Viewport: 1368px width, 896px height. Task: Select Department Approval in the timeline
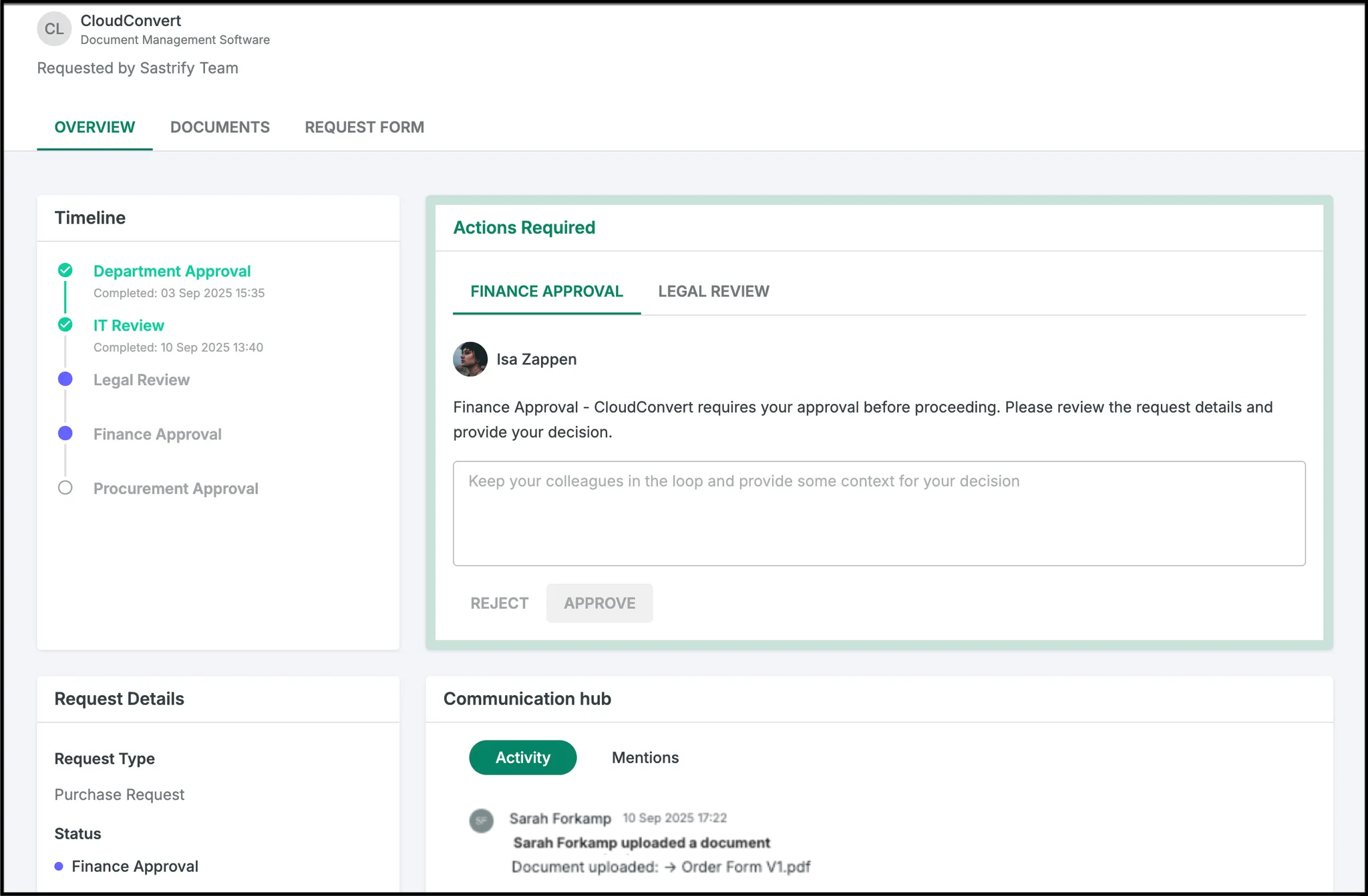[172, 271]
